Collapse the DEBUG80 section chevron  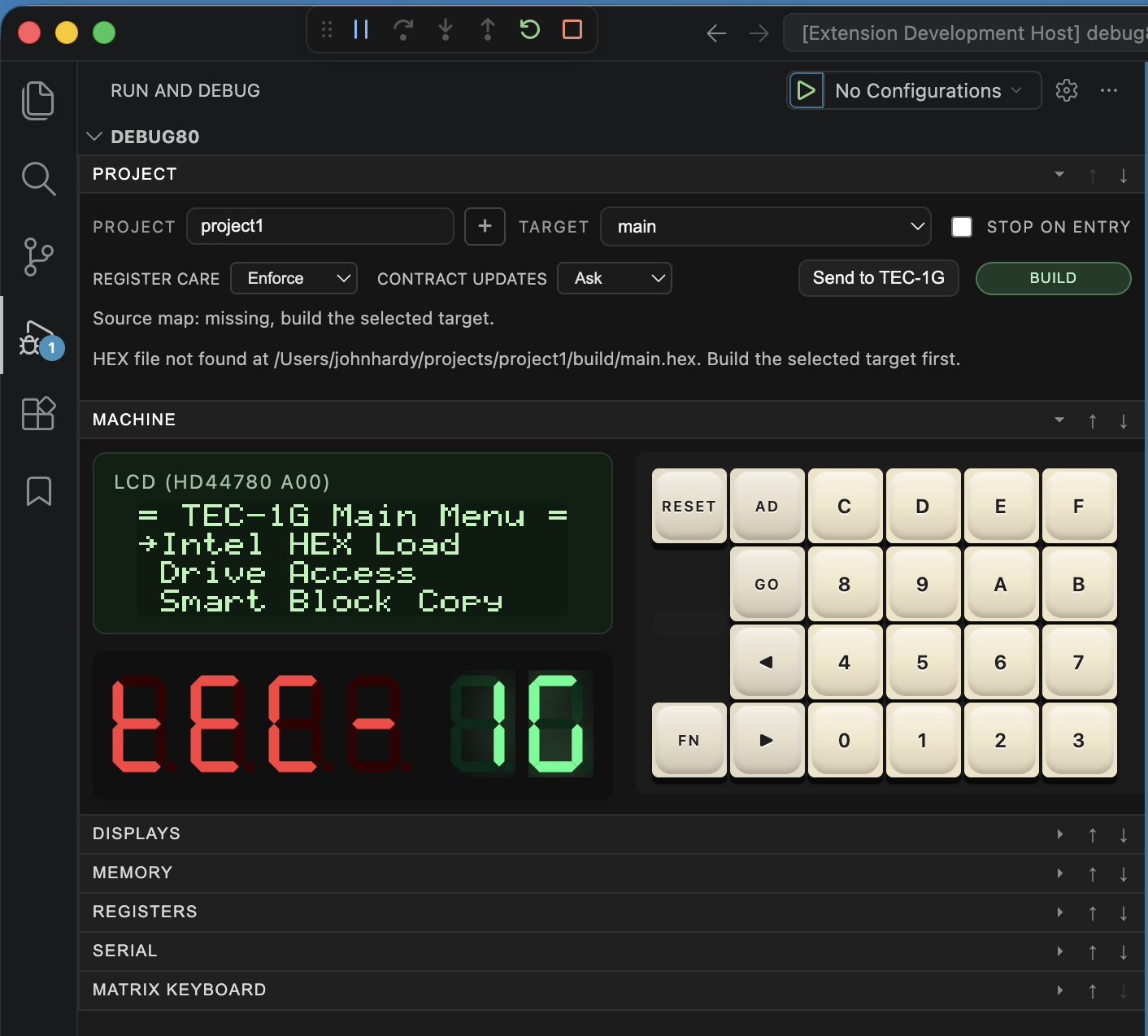click(x=94, y=137)
